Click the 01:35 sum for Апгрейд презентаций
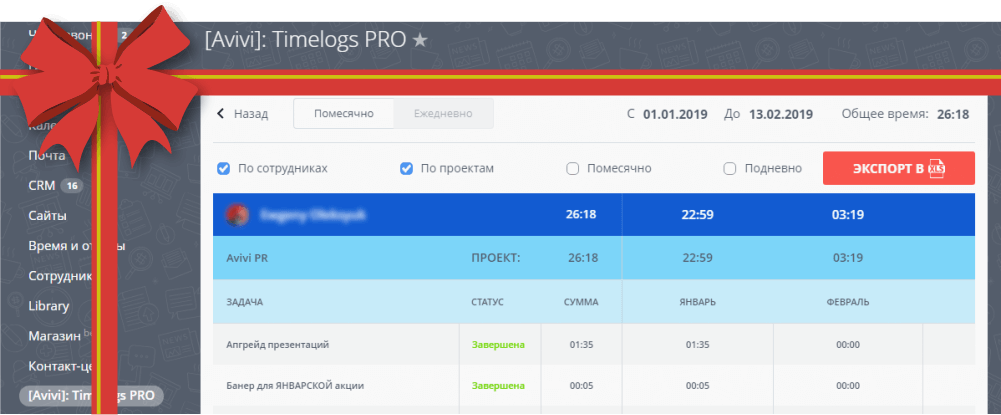 pyautogui.click(x=582, y=345)
